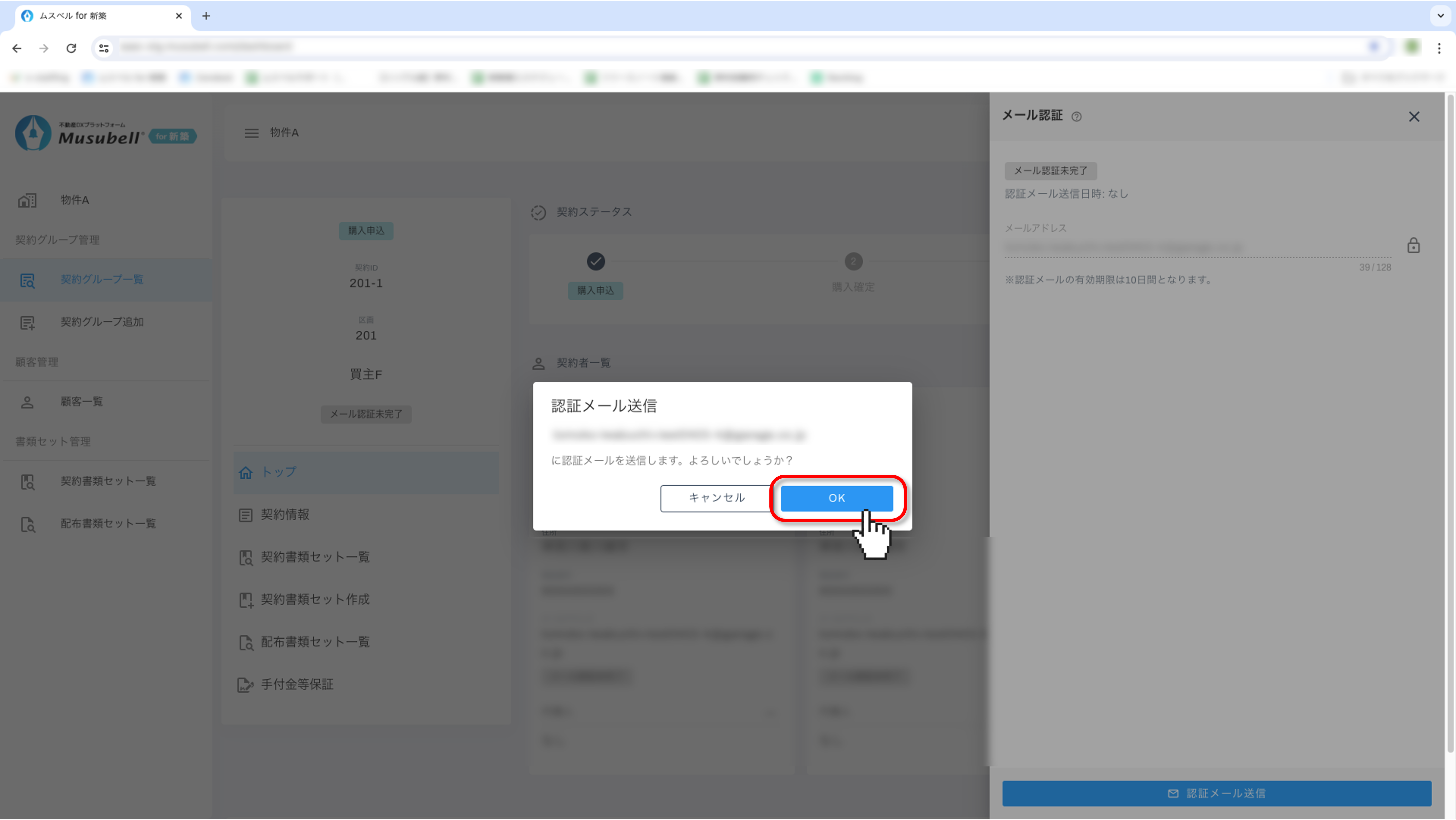Click the 配布書類セット一覧 sidebar icon
Screen dimensions: 1456x820
point(27,524)
